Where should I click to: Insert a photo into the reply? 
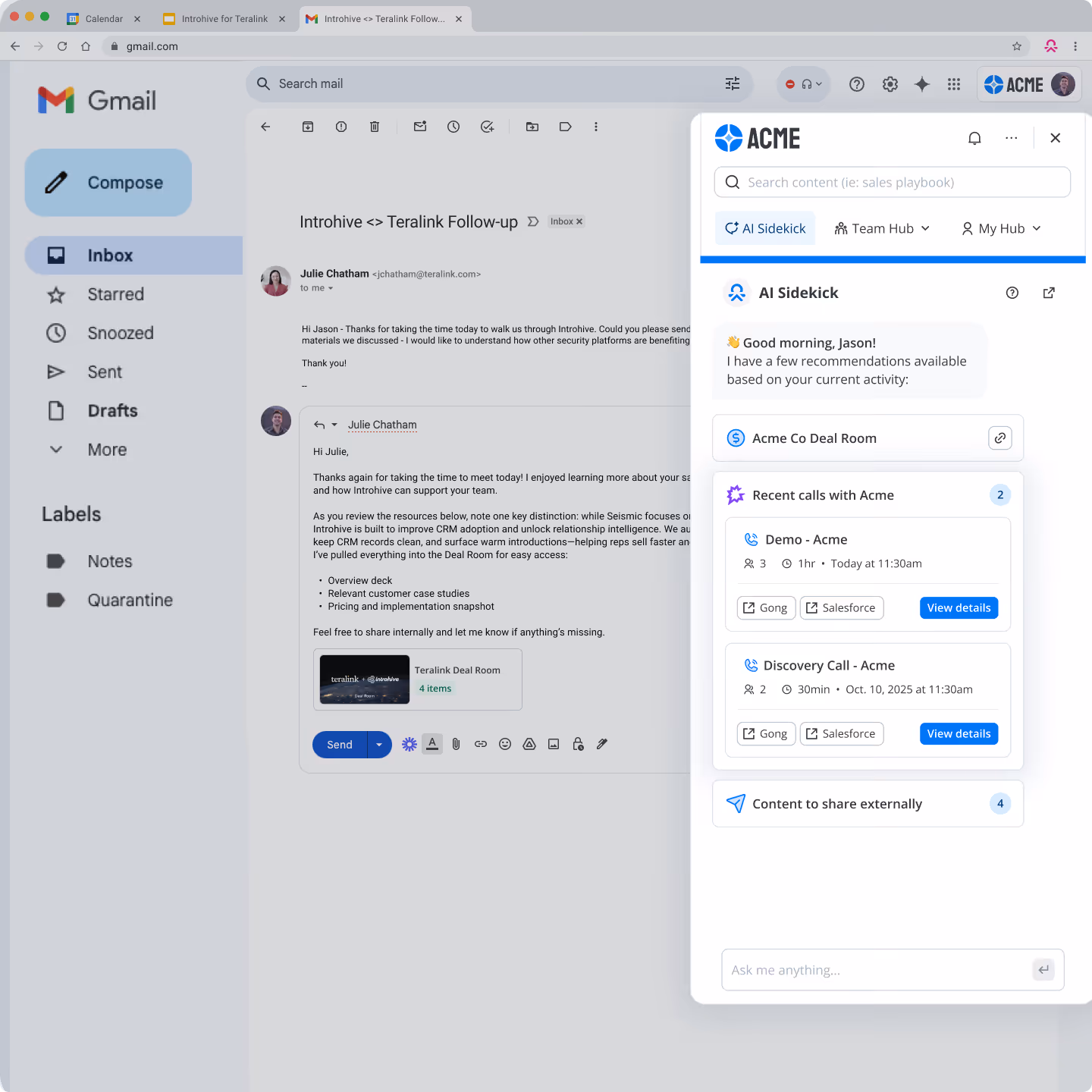pos(554,744)
